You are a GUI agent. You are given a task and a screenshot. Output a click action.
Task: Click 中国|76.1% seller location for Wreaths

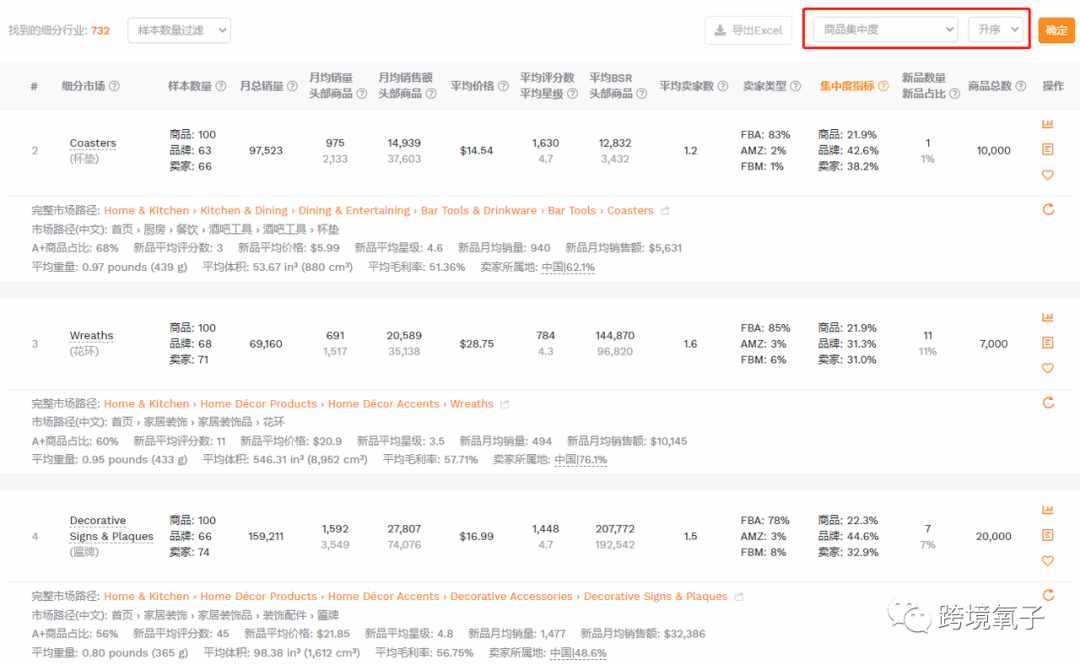[581, 460]
